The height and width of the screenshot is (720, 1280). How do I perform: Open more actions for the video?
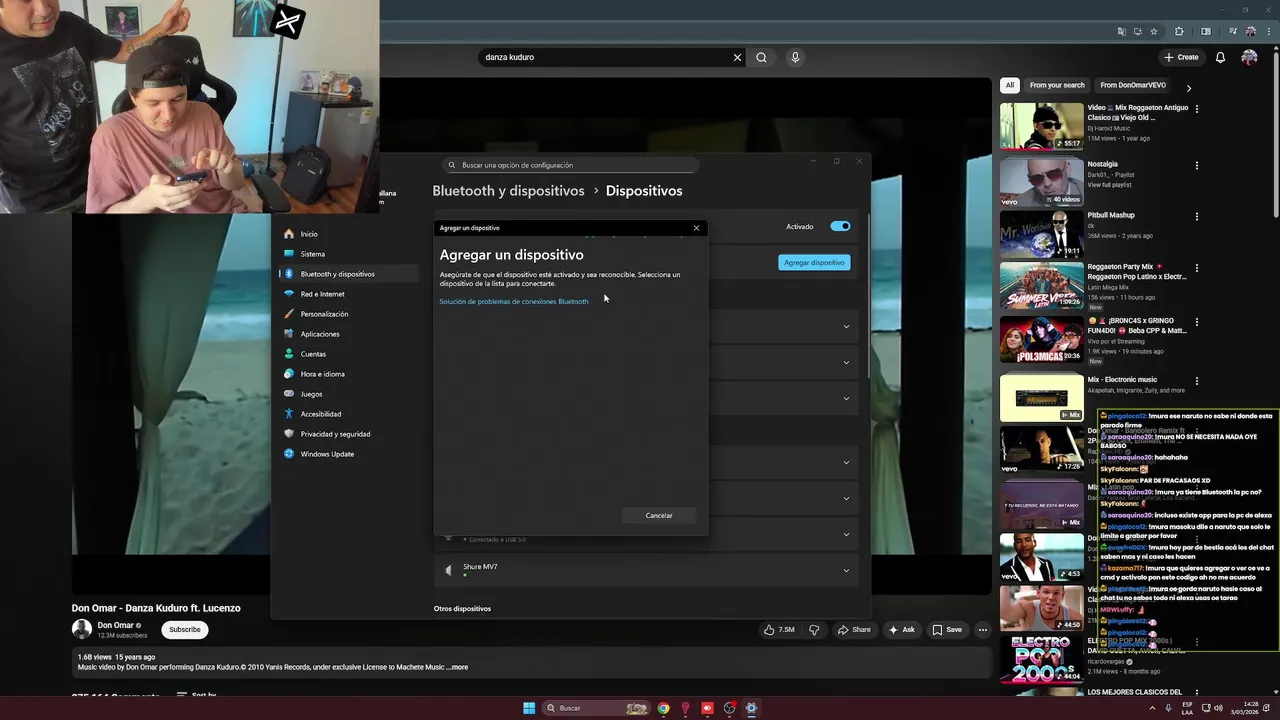click(983, 629)
